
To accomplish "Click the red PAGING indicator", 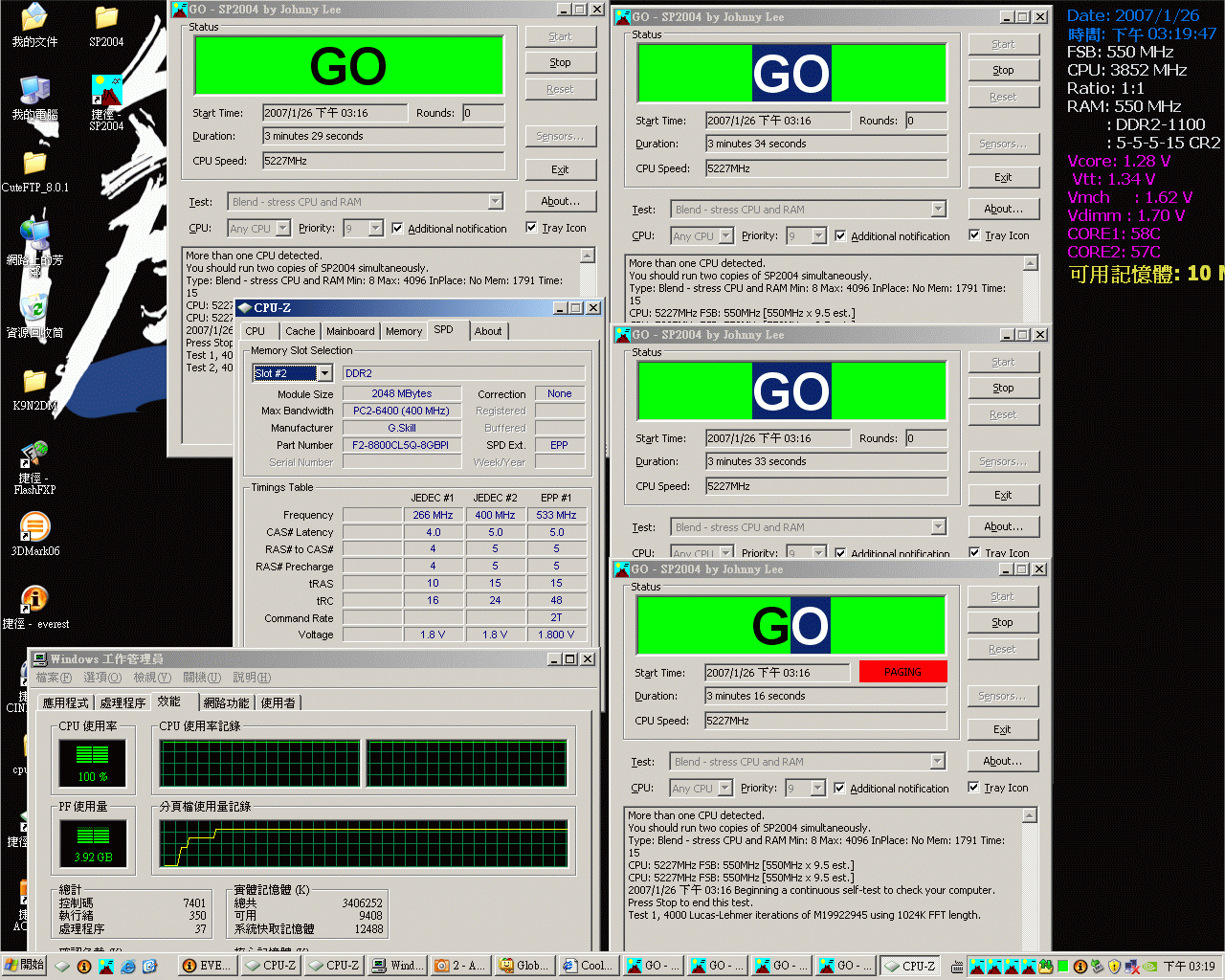I will (x=902, y=672).
